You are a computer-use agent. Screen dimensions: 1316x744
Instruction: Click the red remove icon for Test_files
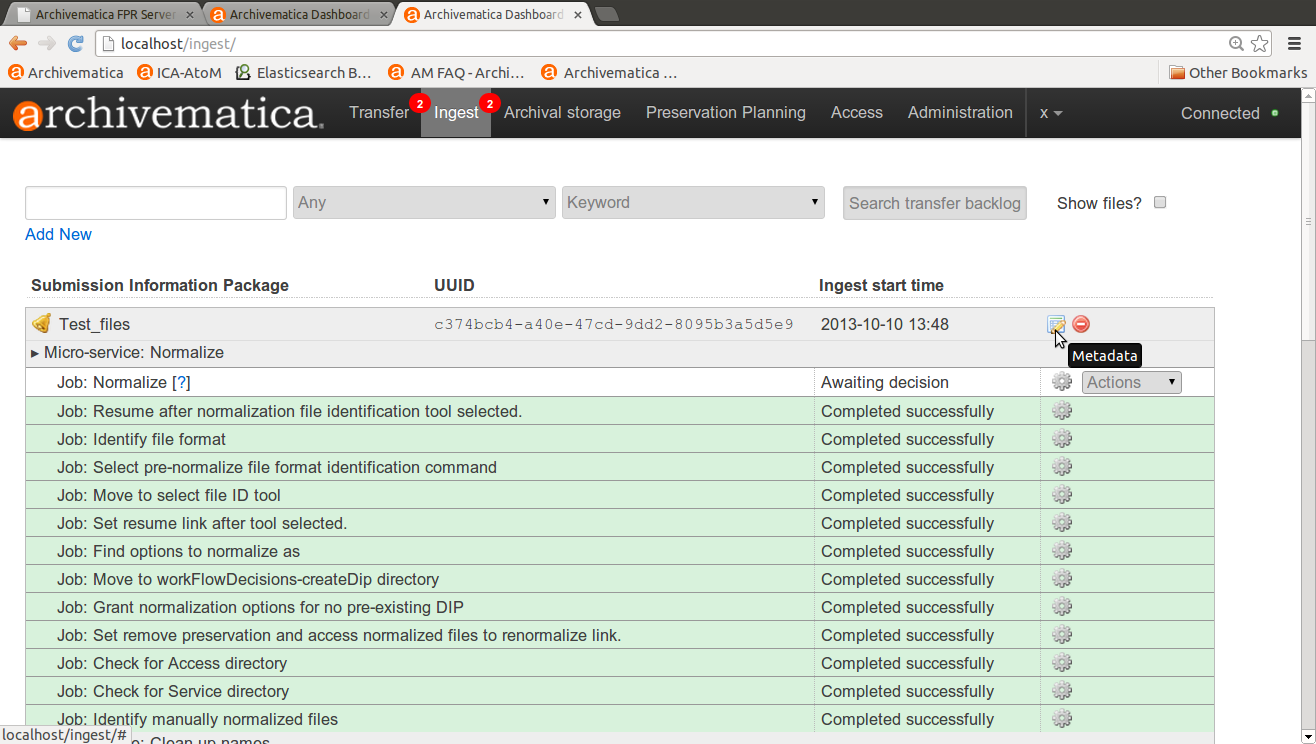pos(1081,324)
